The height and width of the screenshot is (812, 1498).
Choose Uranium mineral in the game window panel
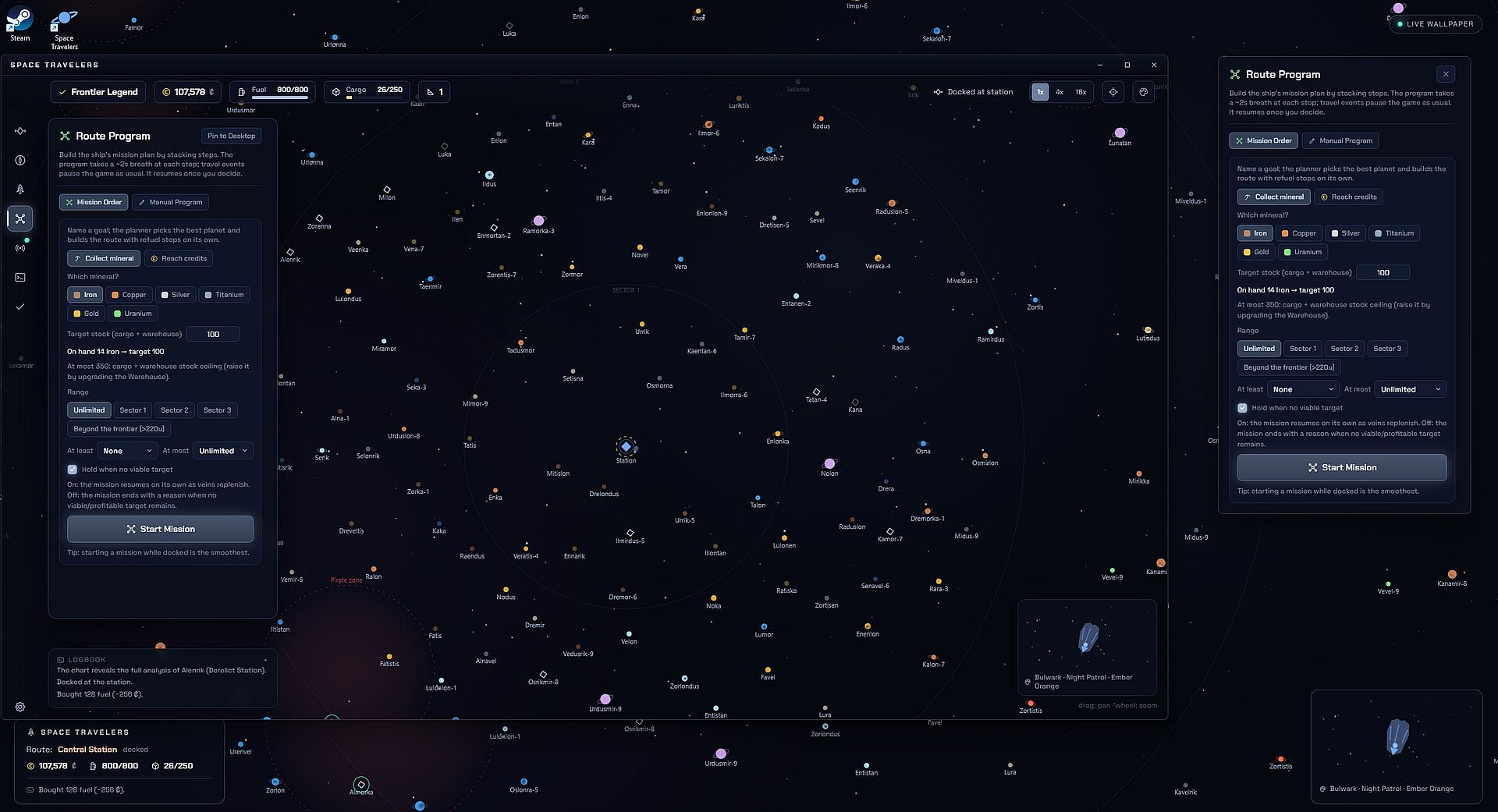(133, 314)
